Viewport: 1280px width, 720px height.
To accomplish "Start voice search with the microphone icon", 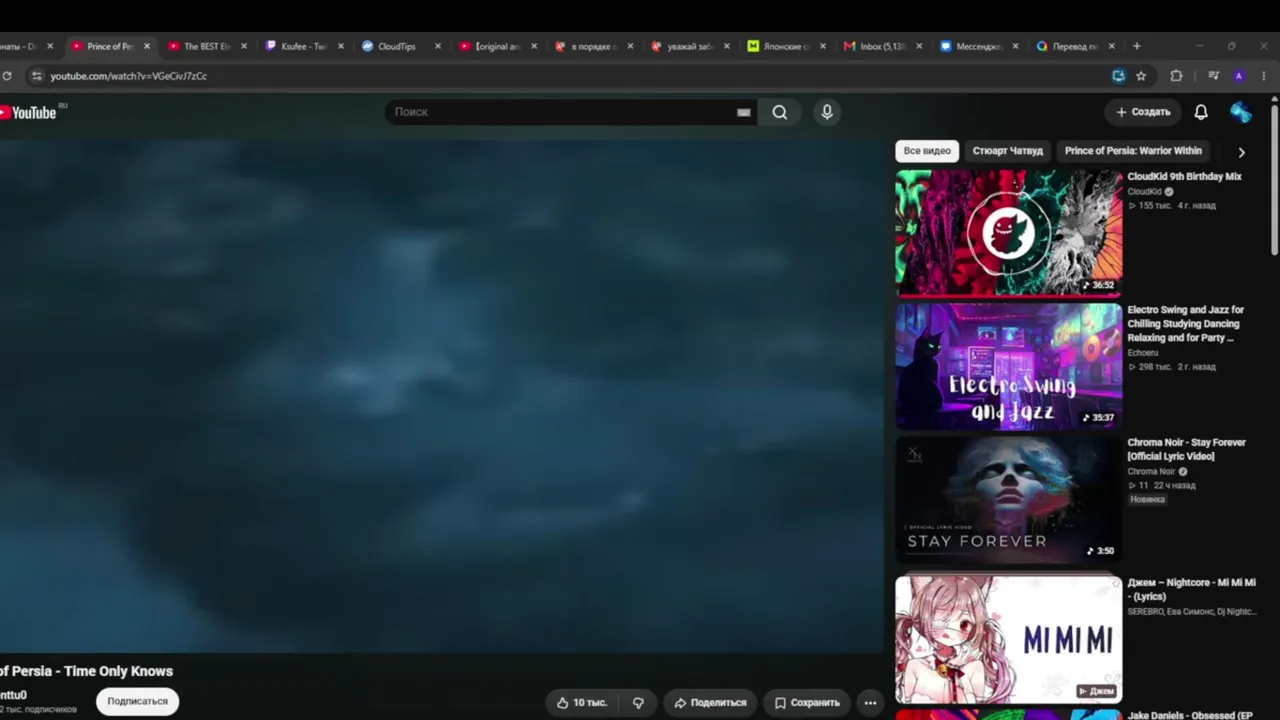I will click(x=827, y=112).
